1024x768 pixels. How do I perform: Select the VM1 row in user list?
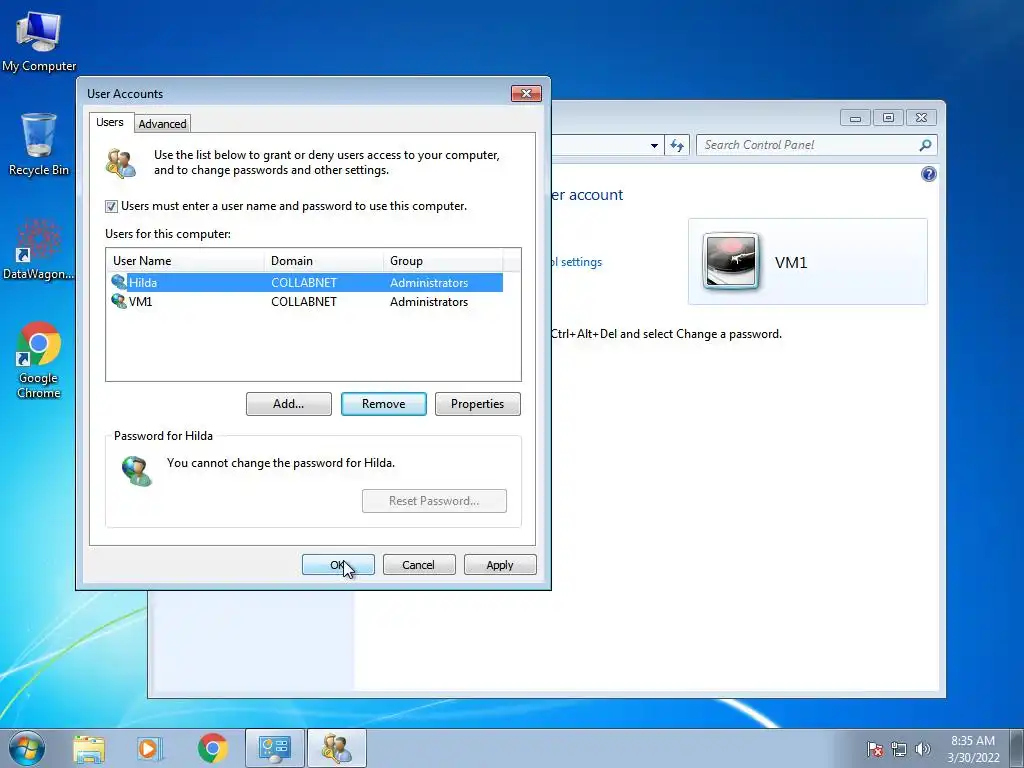(307, 301)
